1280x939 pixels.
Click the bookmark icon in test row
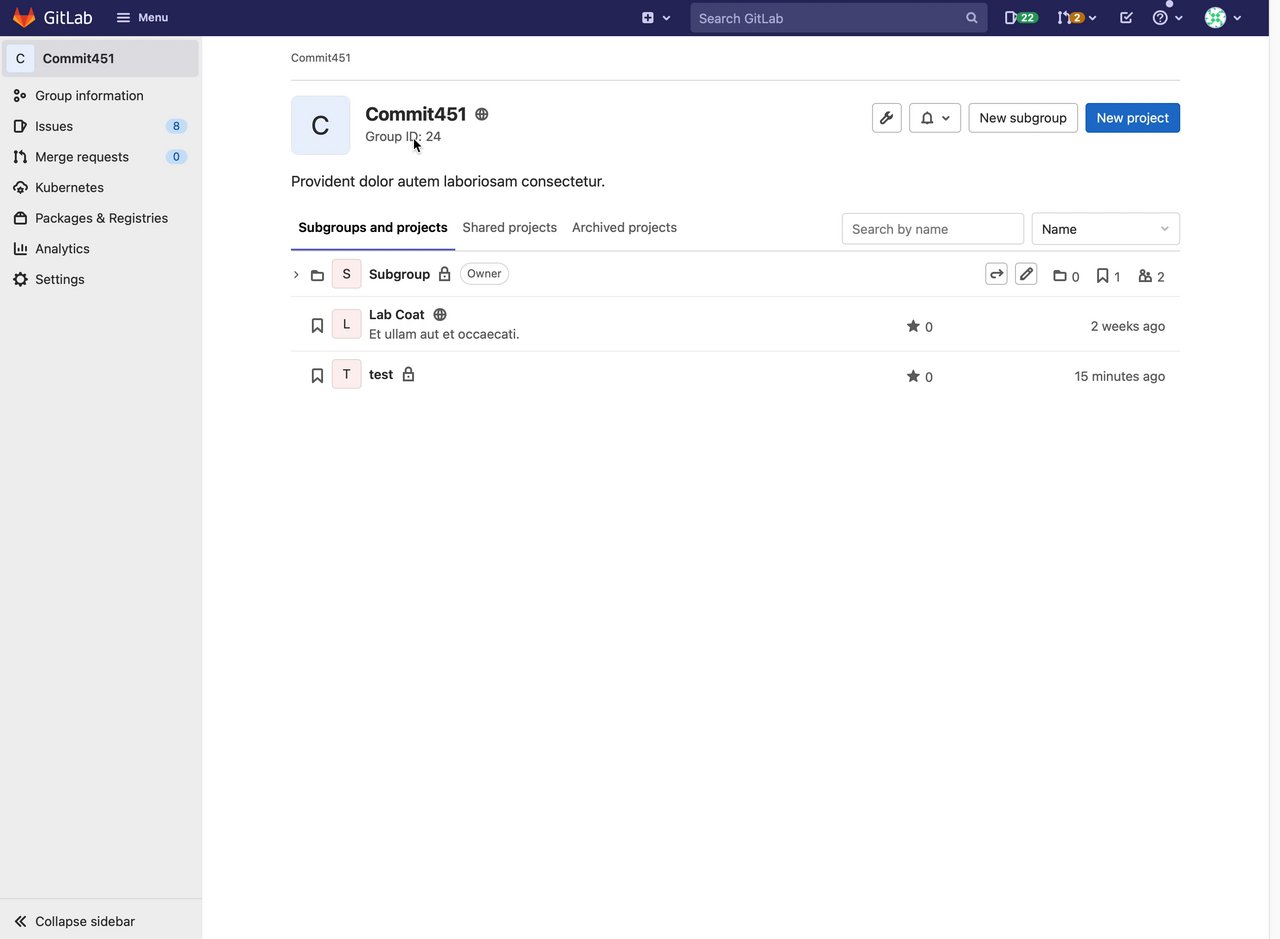317,376
